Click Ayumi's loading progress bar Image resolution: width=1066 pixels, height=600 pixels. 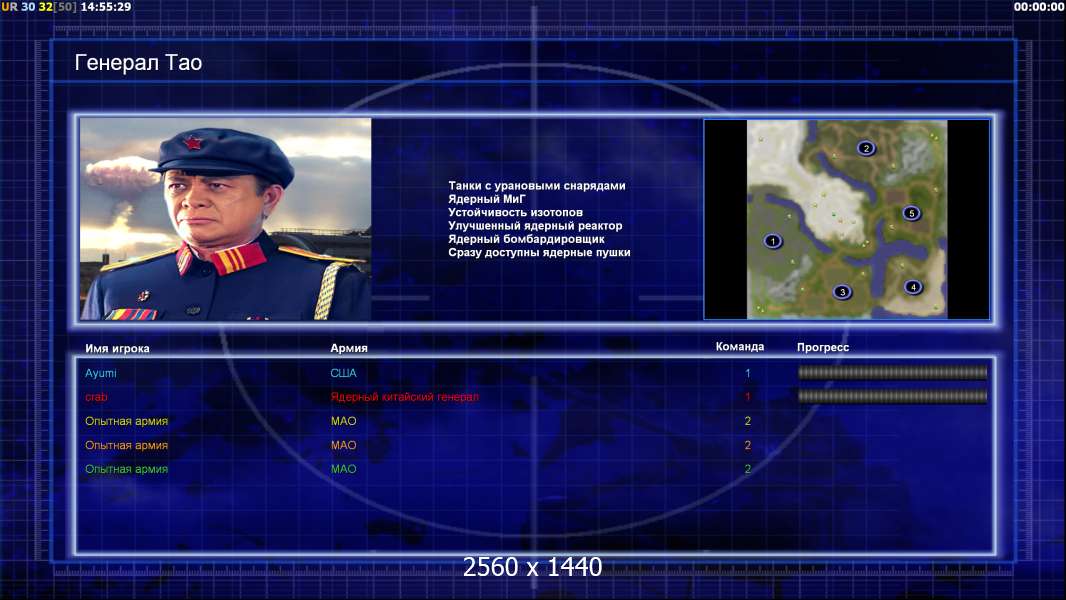pyautogui.click(x=892, y=372)
